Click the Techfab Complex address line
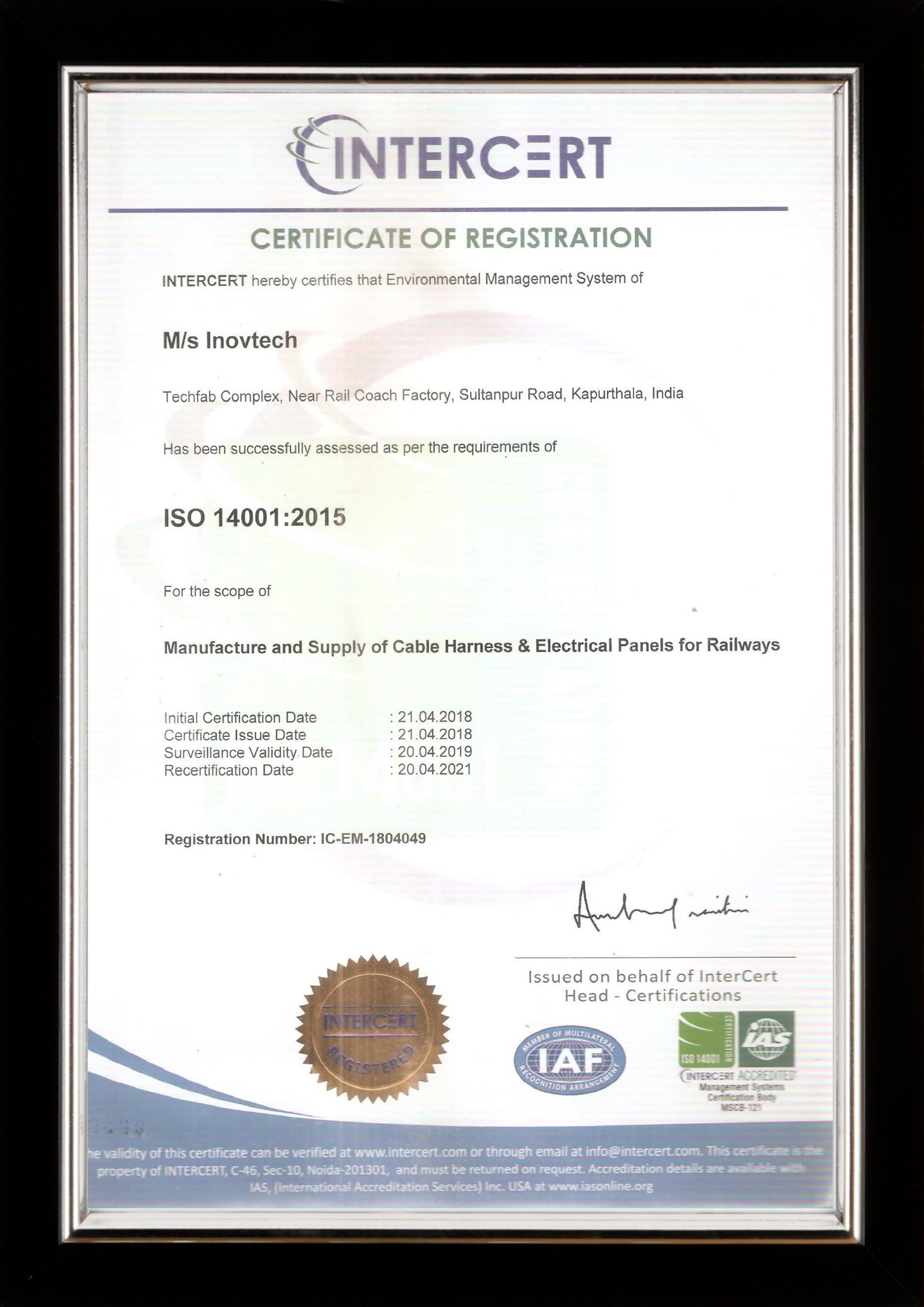 tap(422, 395)
